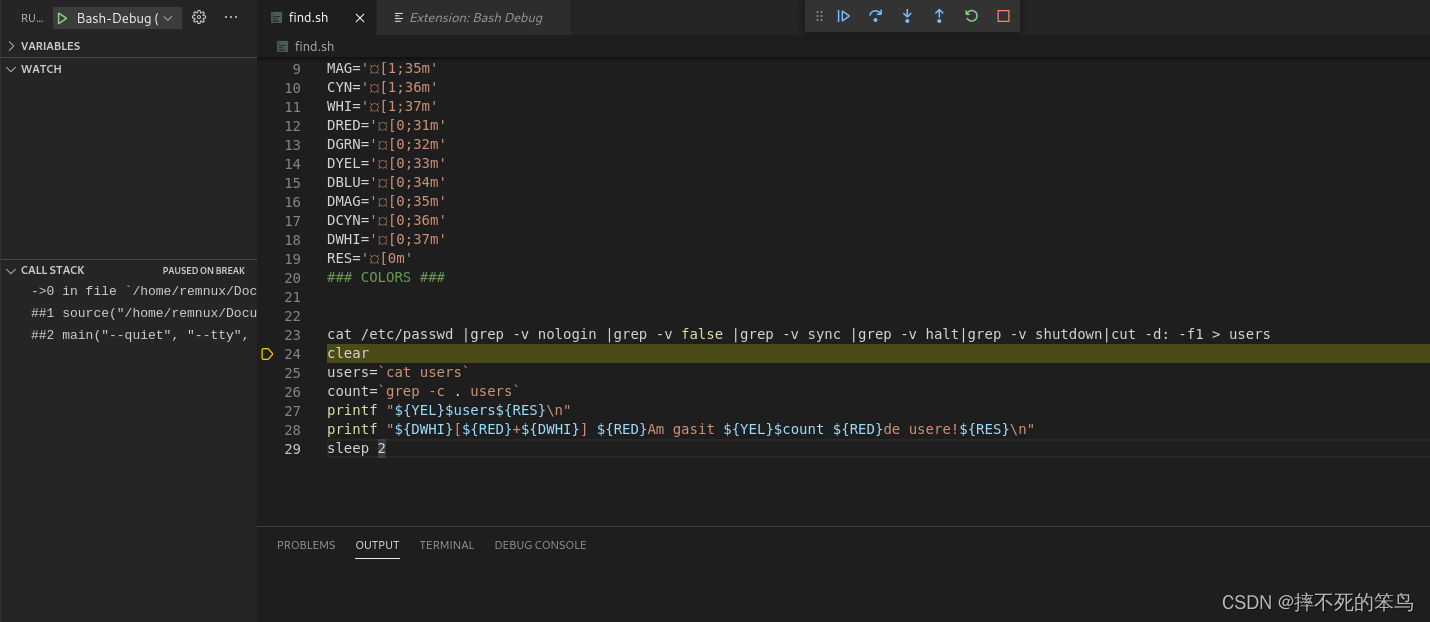Click find.sh in the breadcrumb bar

[x=314, y=46]
